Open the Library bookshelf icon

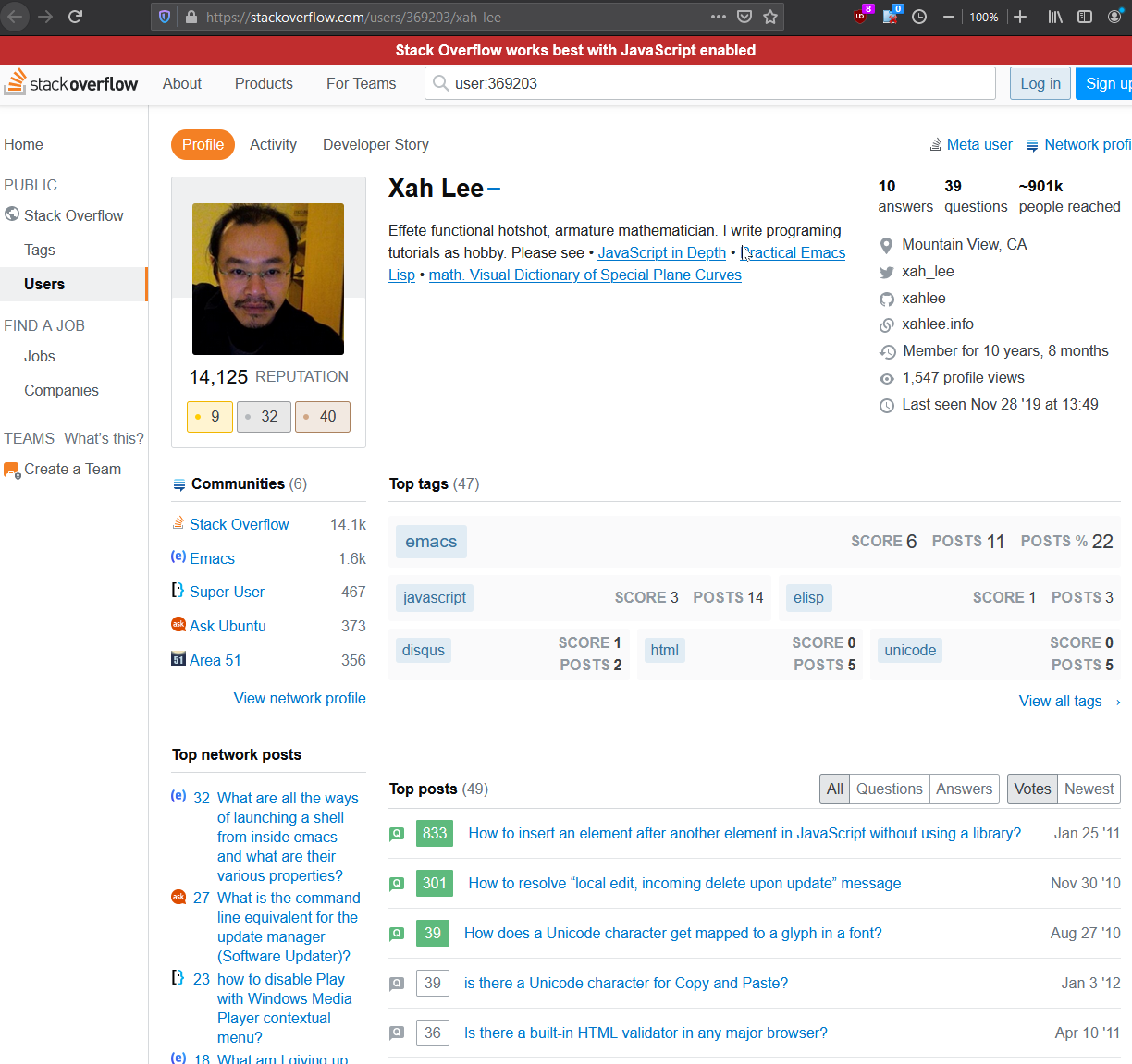[1055, 17]
